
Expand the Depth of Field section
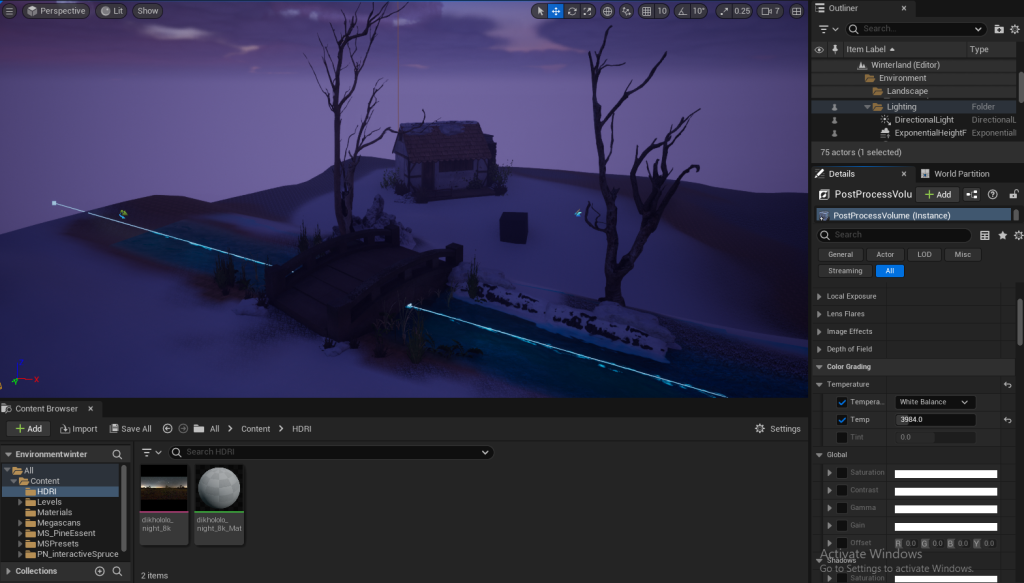coord(820,349)
